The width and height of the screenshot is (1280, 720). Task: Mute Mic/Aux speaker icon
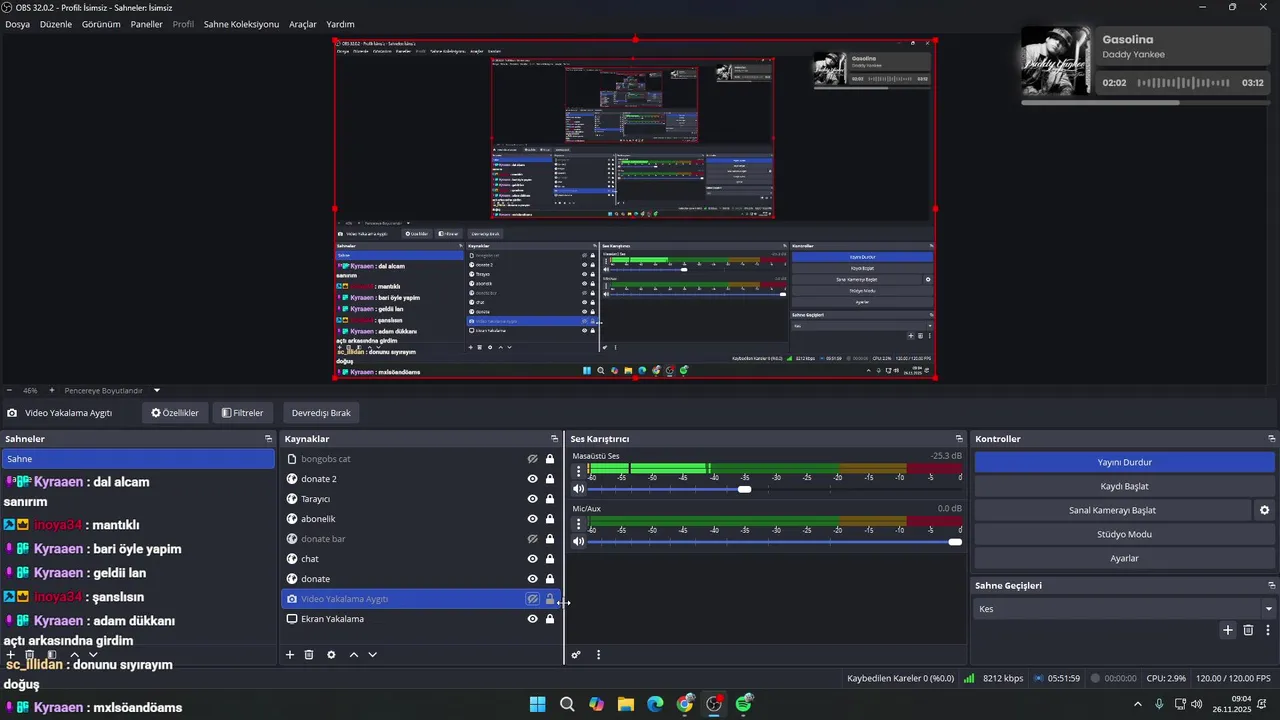coord(578,541)
